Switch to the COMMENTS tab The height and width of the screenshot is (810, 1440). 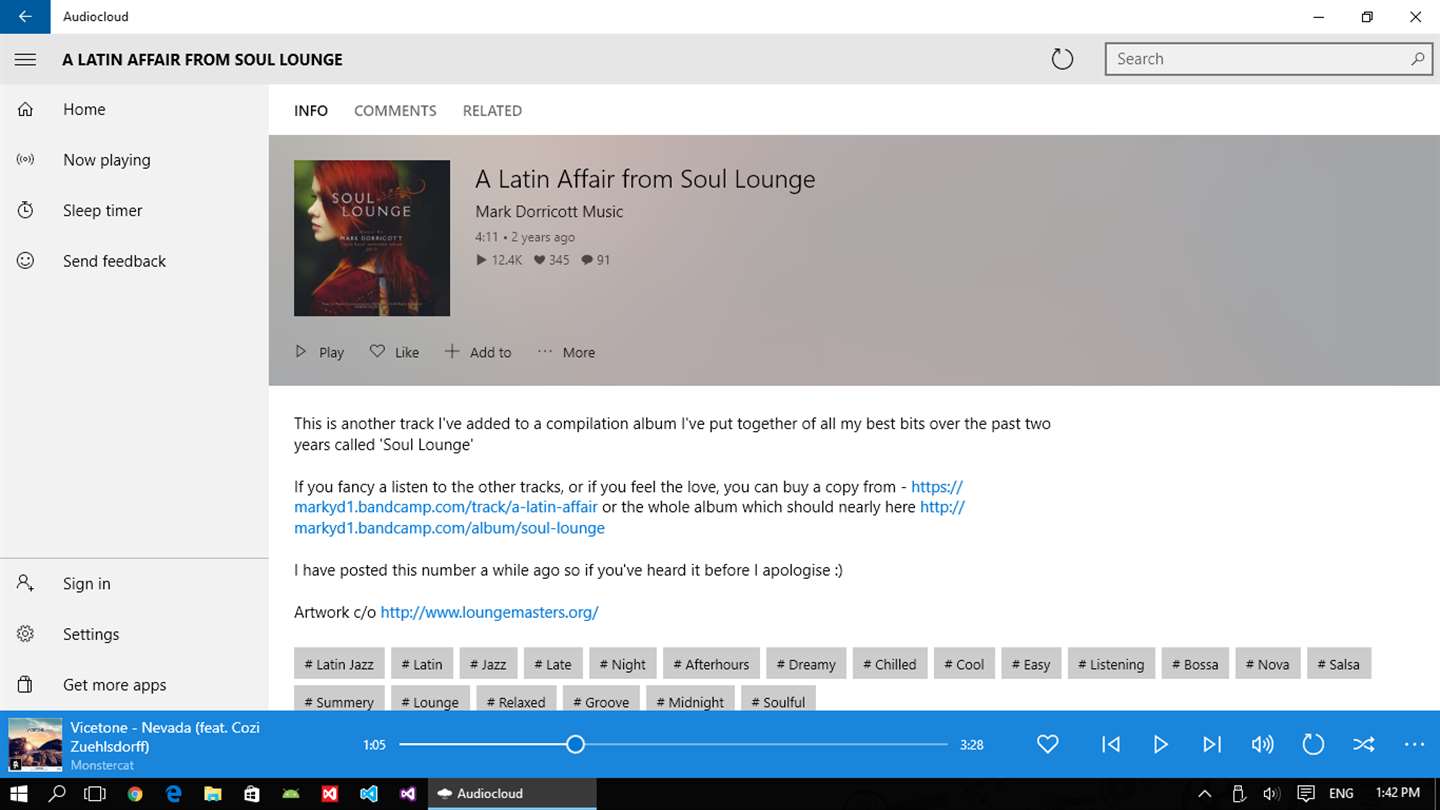coord(395,111)
